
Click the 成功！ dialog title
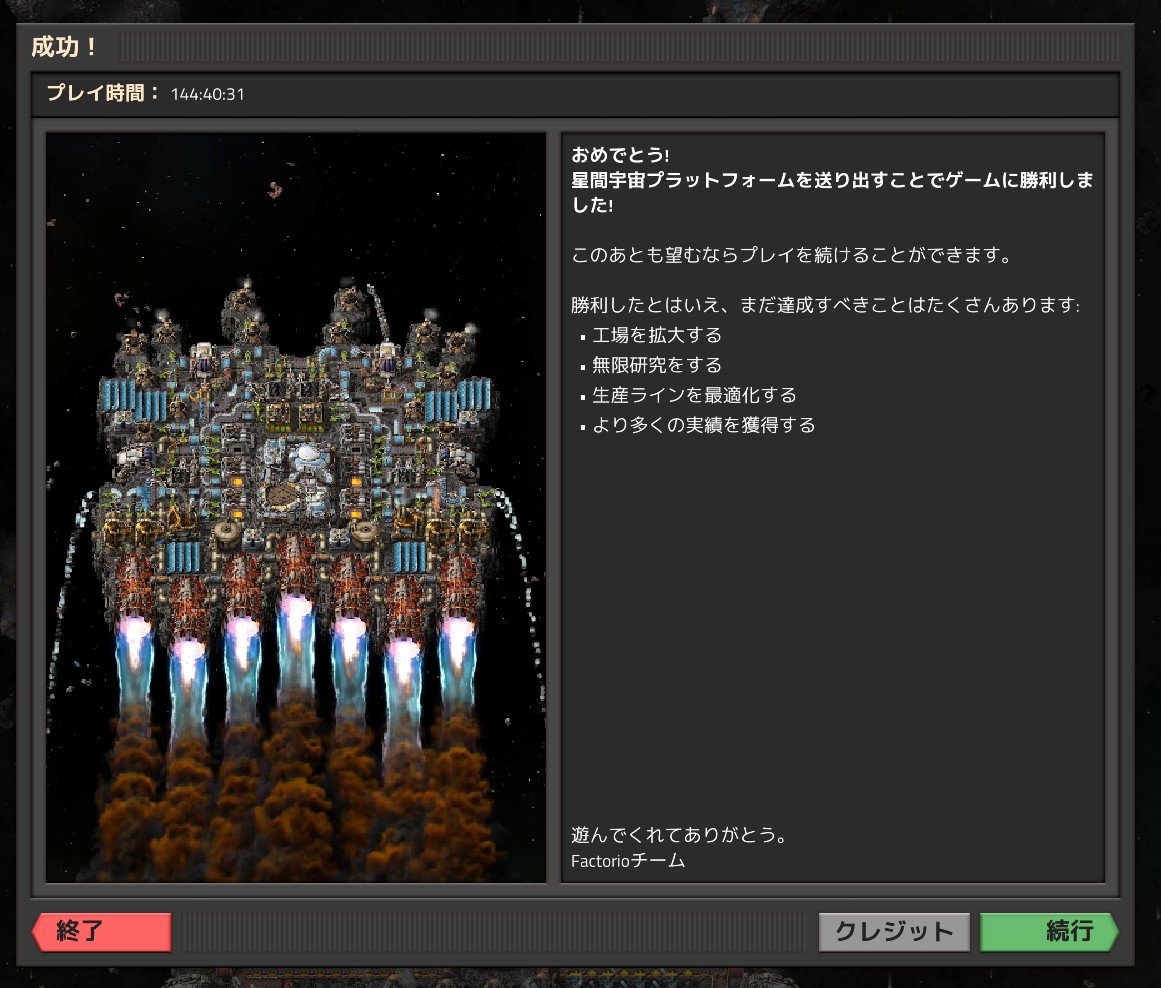point(64,47)
